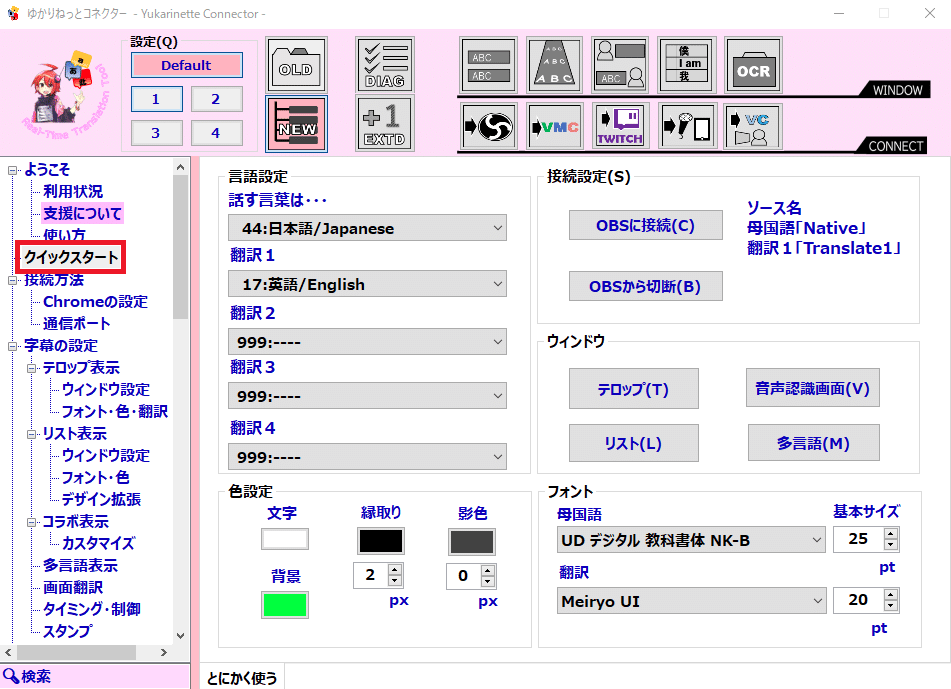
Task: Open the 翻訳1 English translation dropdown
Action: tap(367, 283)
